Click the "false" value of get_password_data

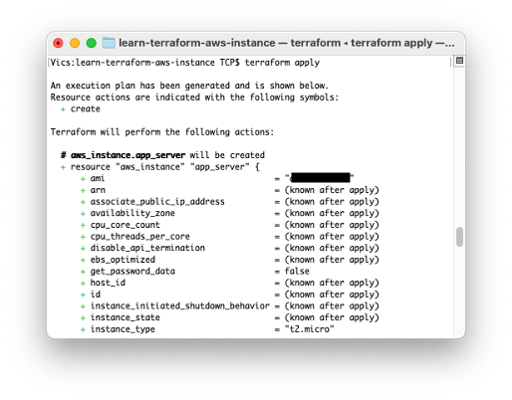(x=297, y=271)
